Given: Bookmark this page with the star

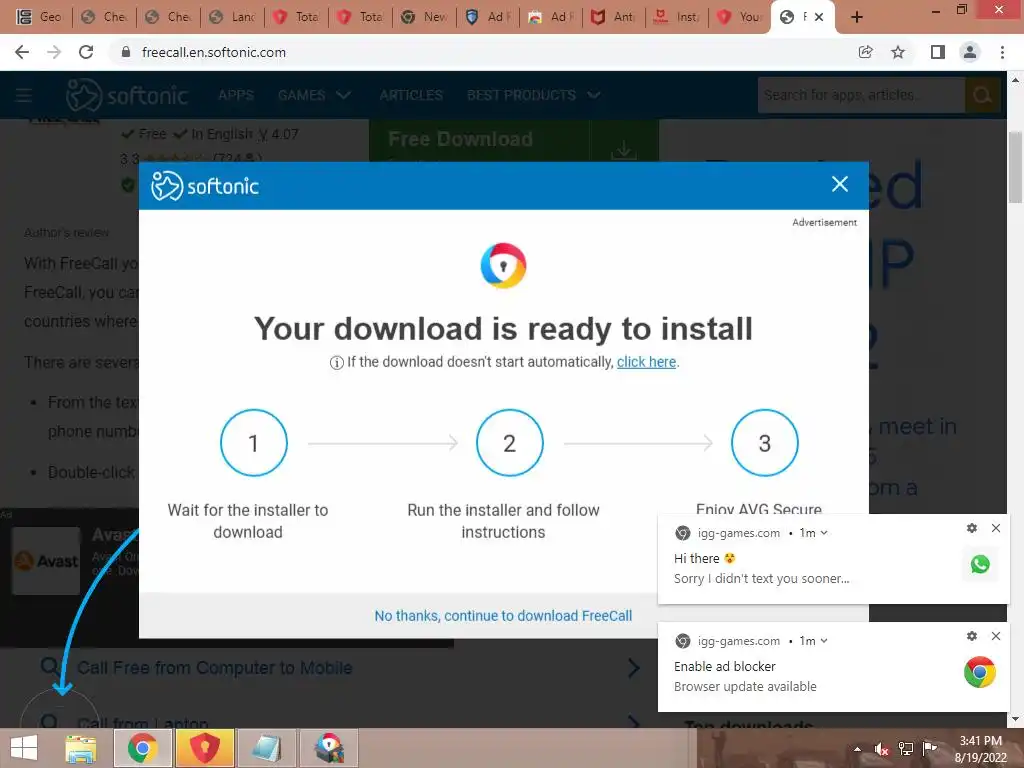Looking at the screenshot, I should [x=898, y=52].
